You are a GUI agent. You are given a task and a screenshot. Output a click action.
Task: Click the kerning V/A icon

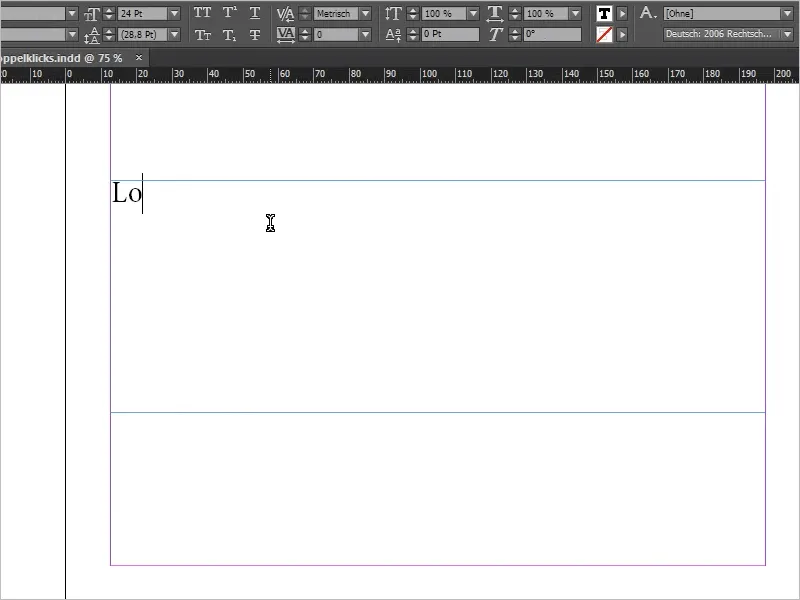285,14
